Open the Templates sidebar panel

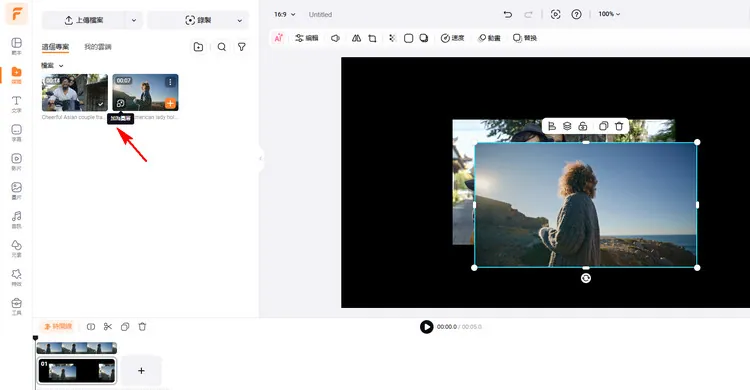coord(16,46)
